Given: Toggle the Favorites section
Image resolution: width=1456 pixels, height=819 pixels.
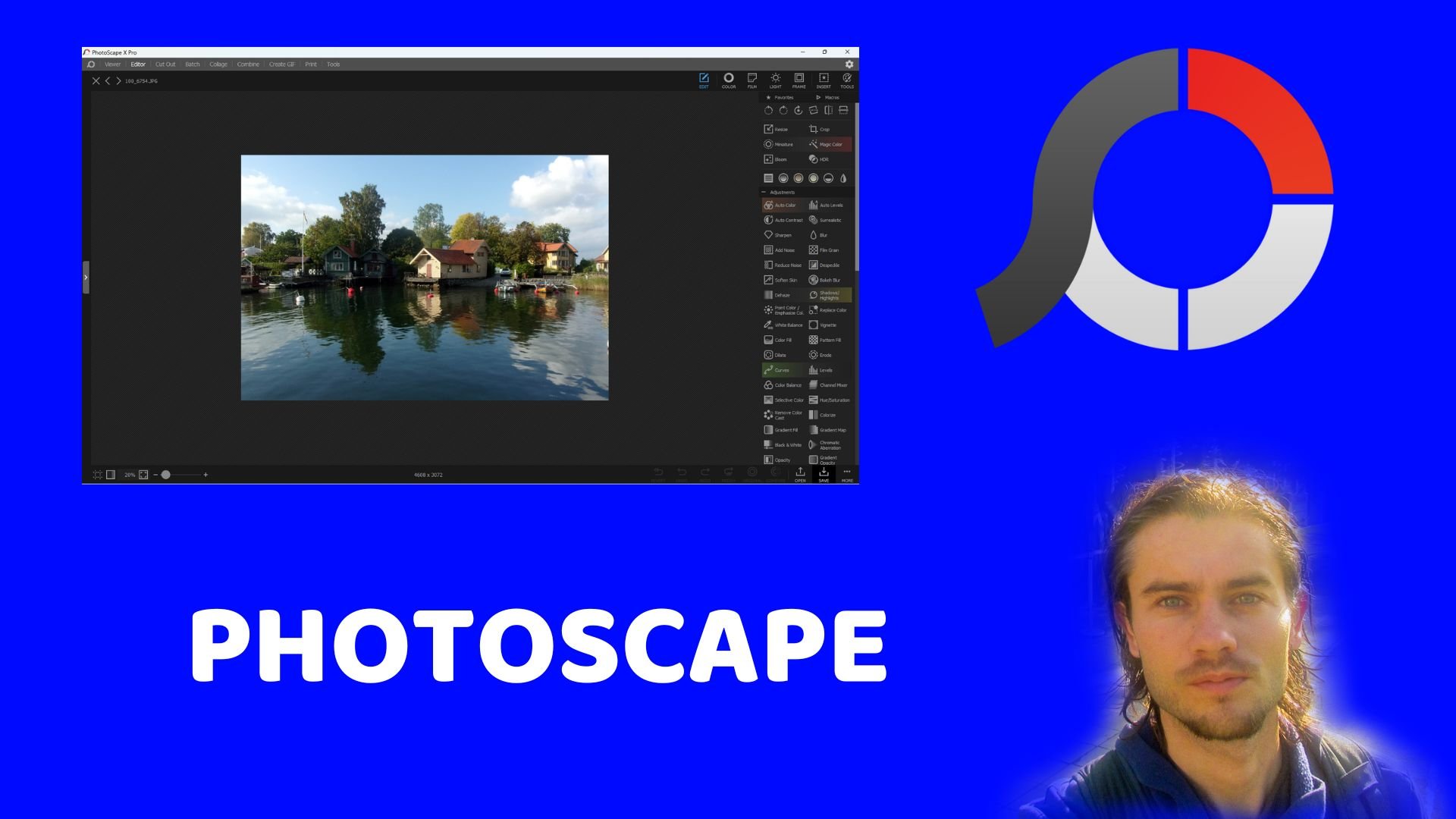Looking at the screenshot, I should point(780,98).
